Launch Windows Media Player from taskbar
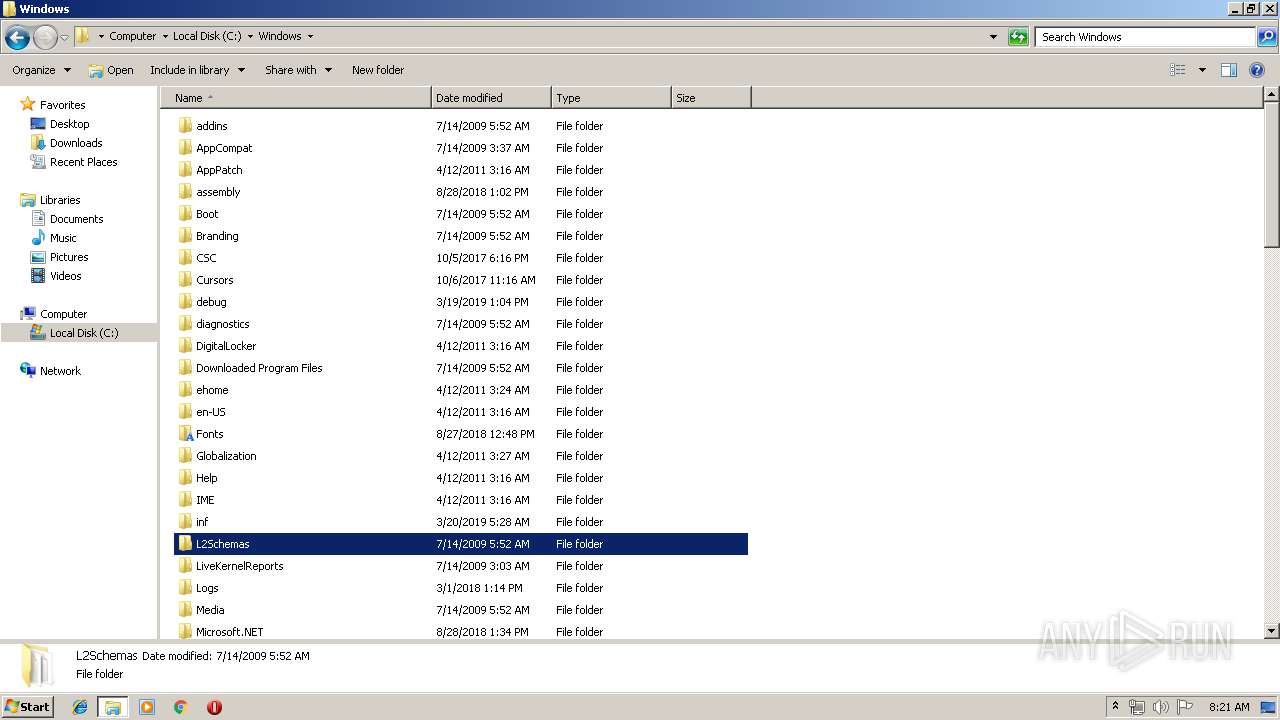This screenshot has width=1280, height=720. tap(147, 707)
